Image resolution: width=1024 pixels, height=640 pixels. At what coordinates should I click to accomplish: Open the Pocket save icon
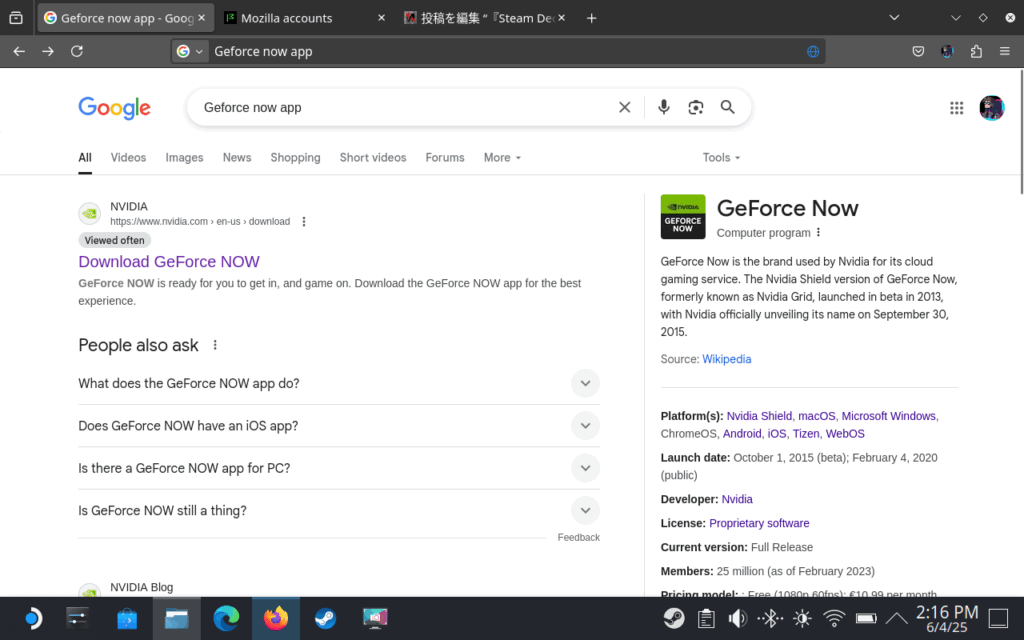[x=918, y=51]
